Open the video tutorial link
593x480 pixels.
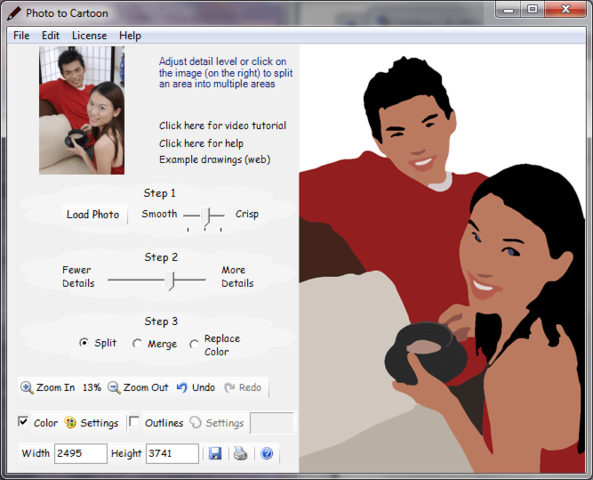[222, 126]
